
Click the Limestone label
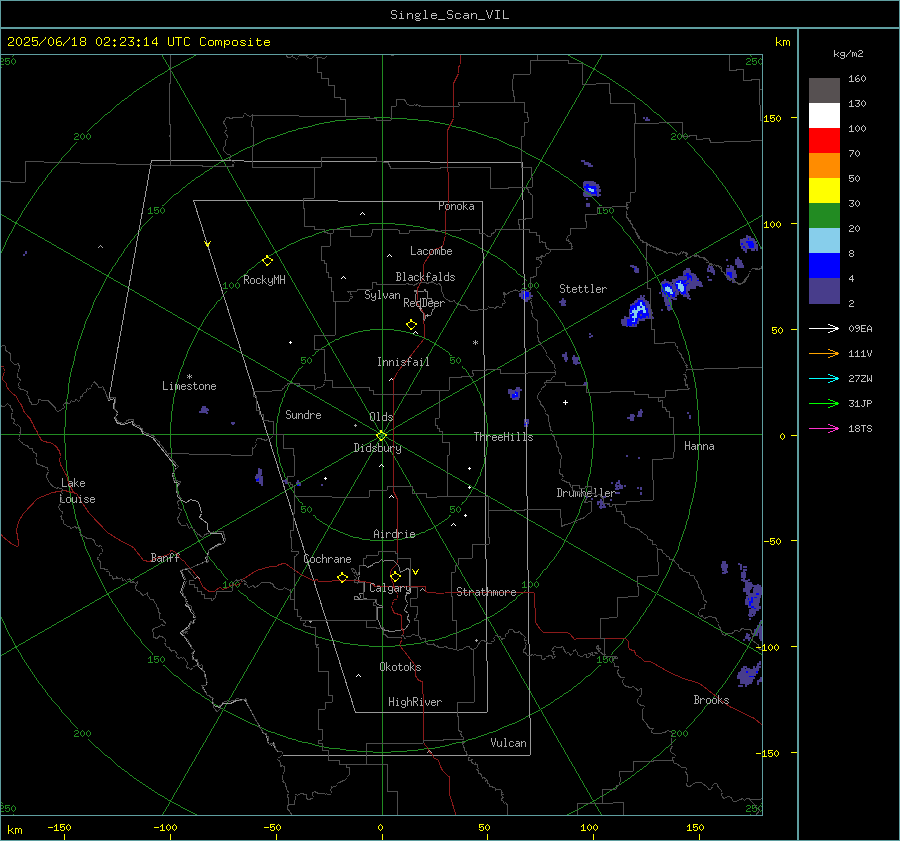click(189, 386)
